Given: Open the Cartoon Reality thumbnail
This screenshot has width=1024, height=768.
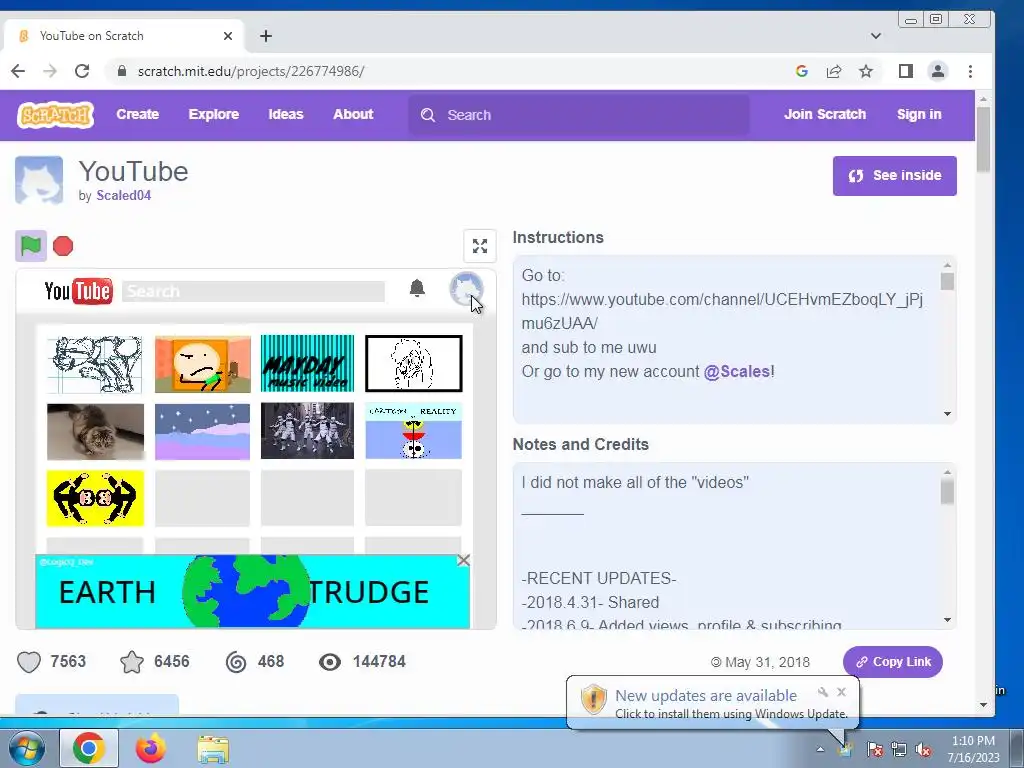Looking at the screenshot, I should [413, 431].
